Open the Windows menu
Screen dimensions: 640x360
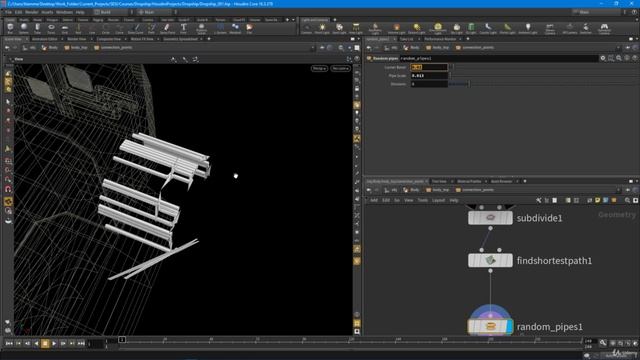(64, 12)
